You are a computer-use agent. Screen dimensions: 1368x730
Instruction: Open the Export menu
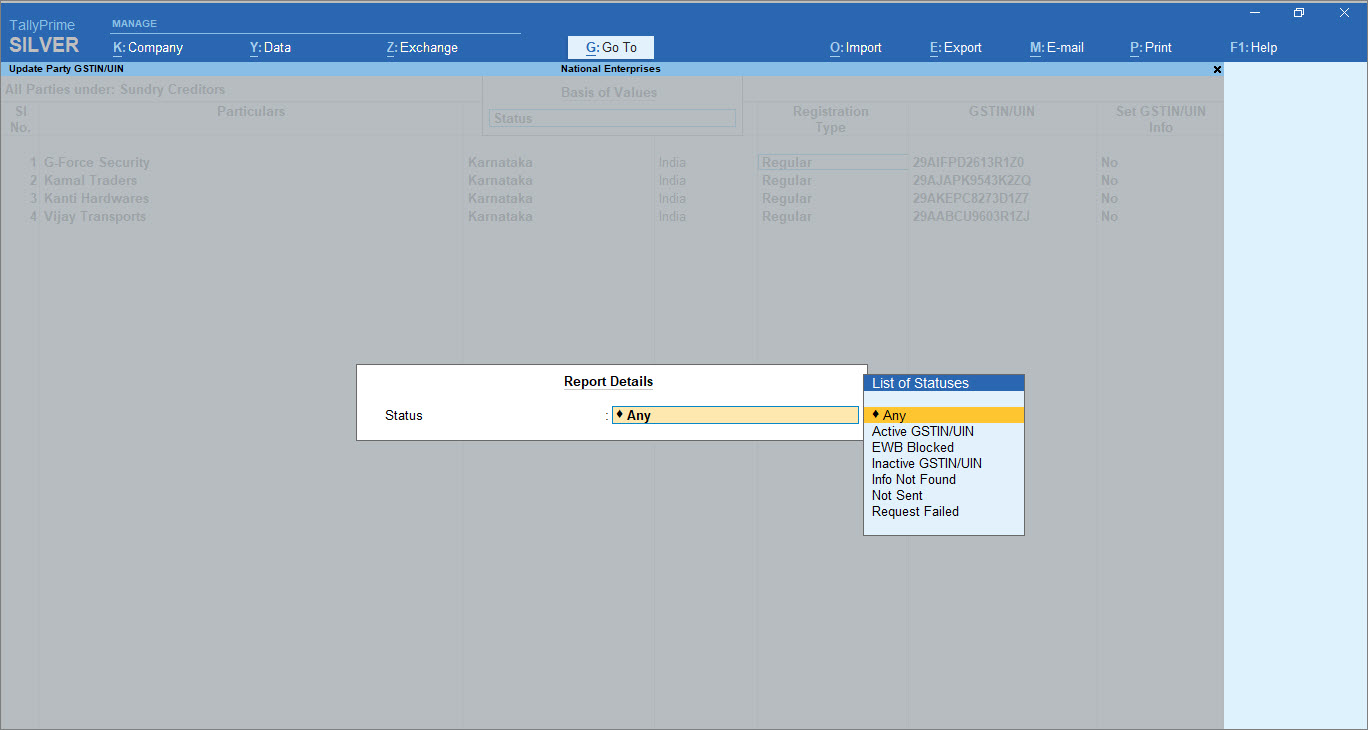(x=956, y=47)
